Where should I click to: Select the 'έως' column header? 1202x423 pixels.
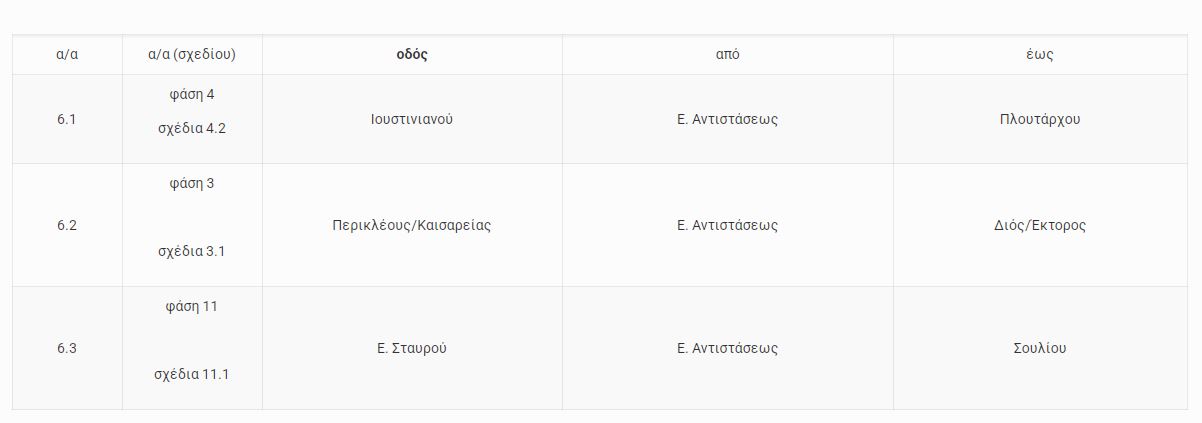point(1040,55)
